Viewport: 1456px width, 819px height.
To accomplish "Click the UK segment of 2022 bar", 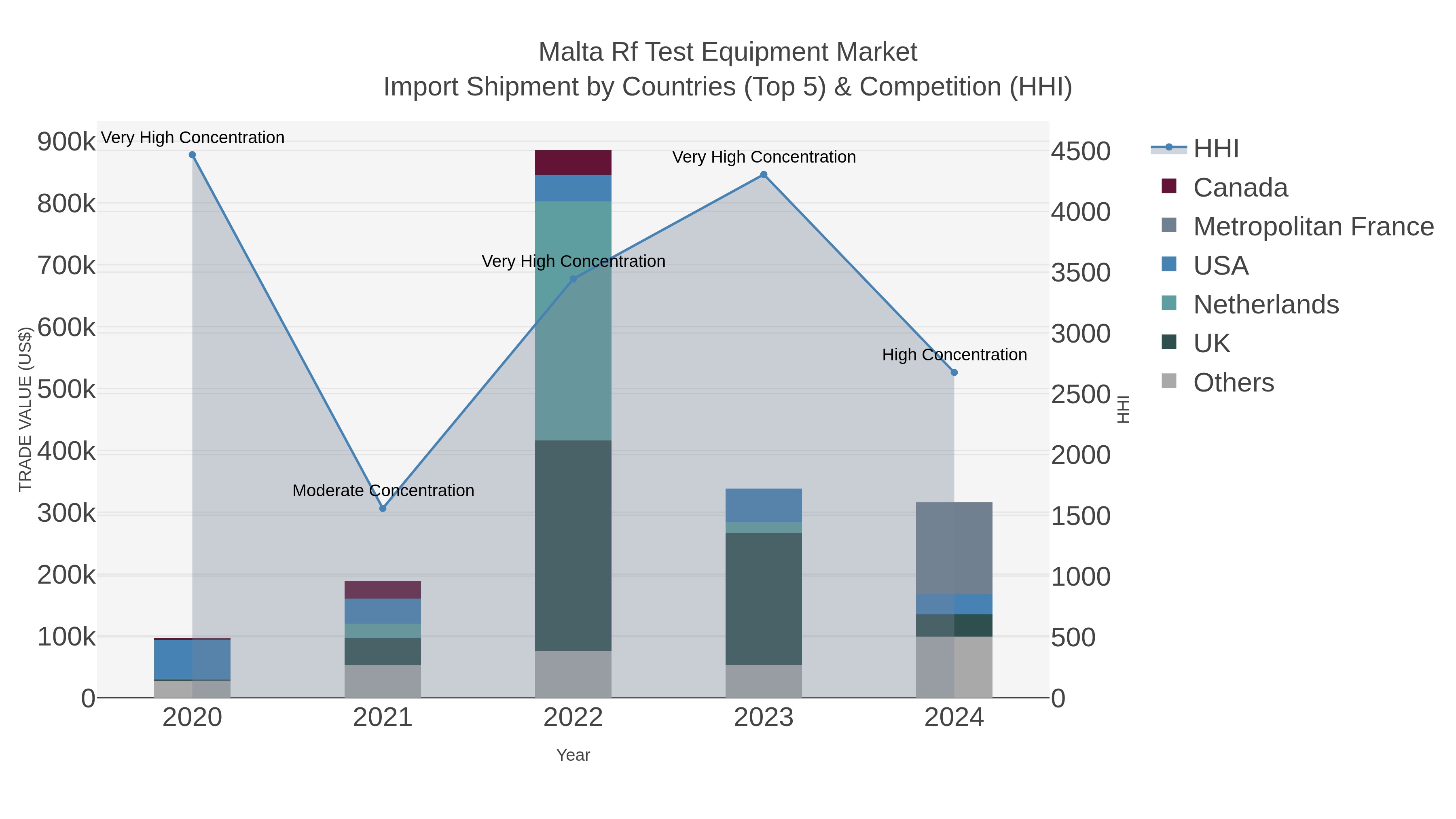I will [x=573, y=546].
